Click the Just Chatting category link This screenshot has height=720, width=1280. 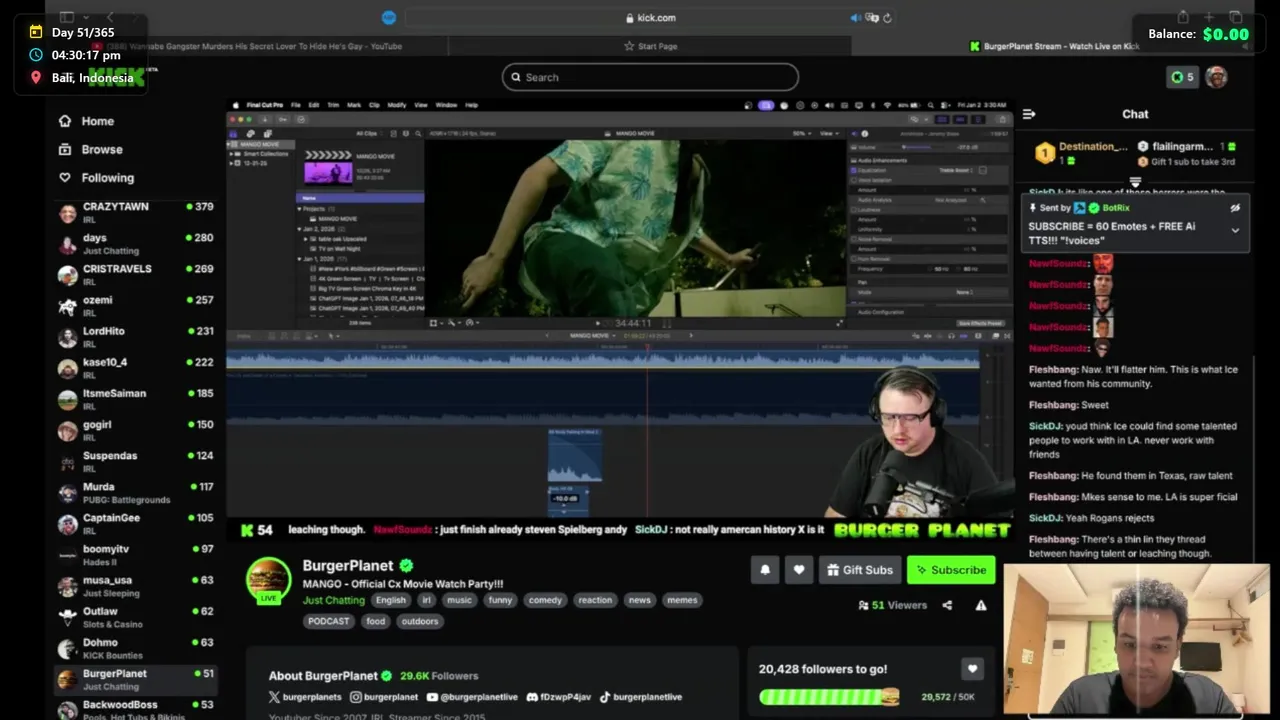pos(334,600)
